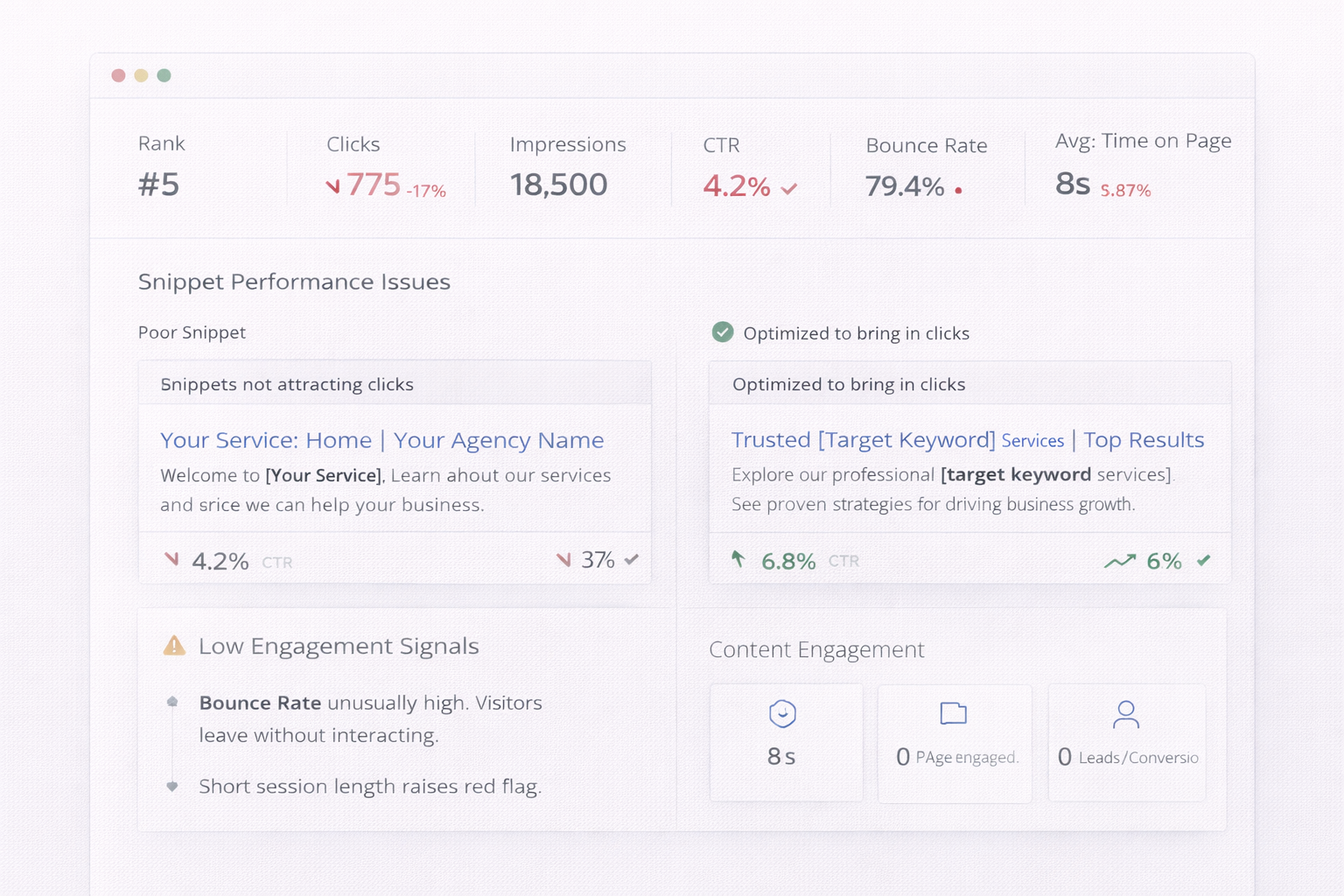The image size is (1344, 896).
Task: Expand the Content Engagement section
Action: point(816,649)
